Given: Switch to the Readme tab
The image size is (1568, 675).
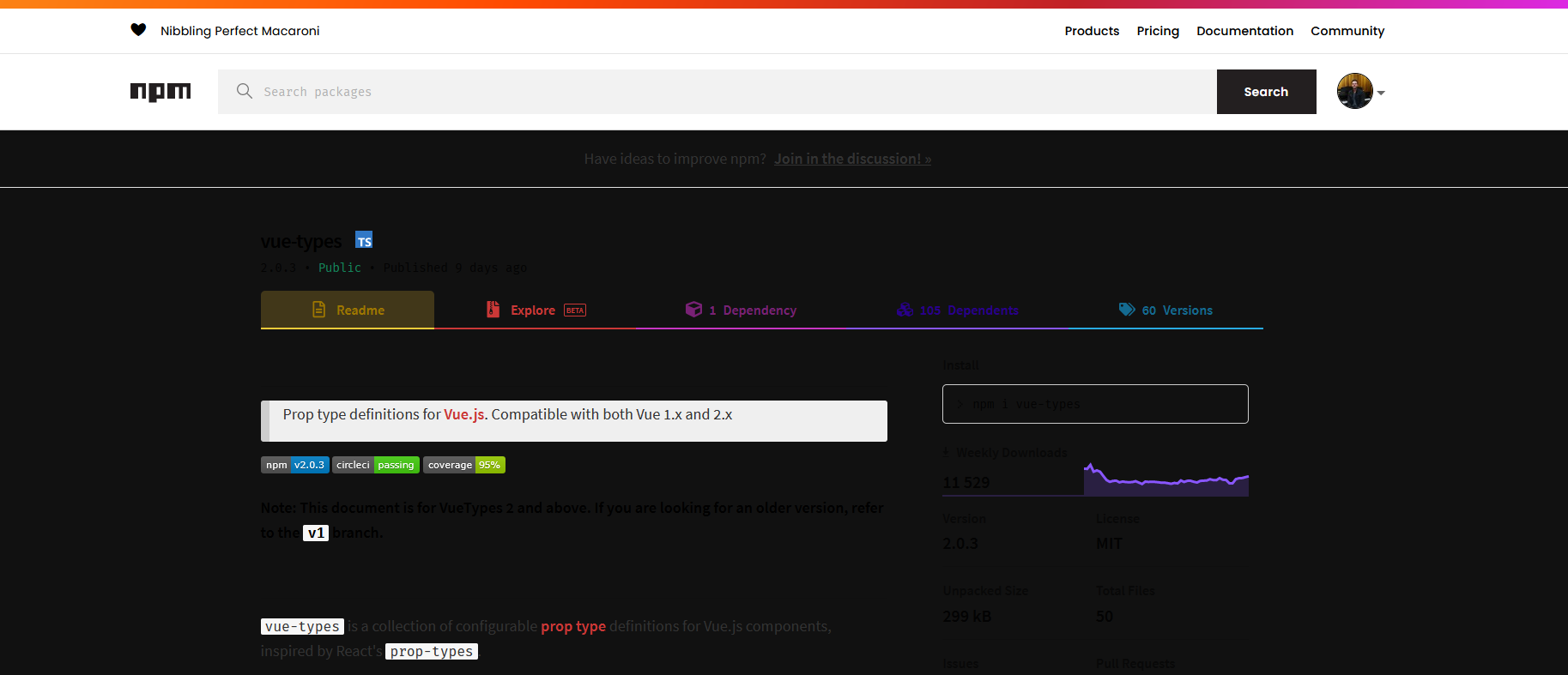Looking at the screenshot, I should pos(348,310).
